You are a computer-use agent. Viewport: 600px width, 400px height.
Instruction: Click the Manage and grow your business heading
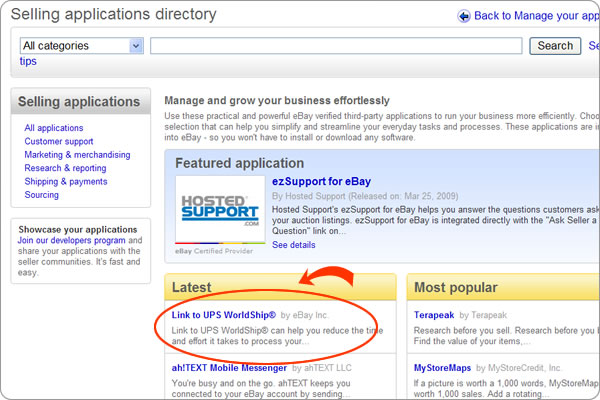(277, 101)
